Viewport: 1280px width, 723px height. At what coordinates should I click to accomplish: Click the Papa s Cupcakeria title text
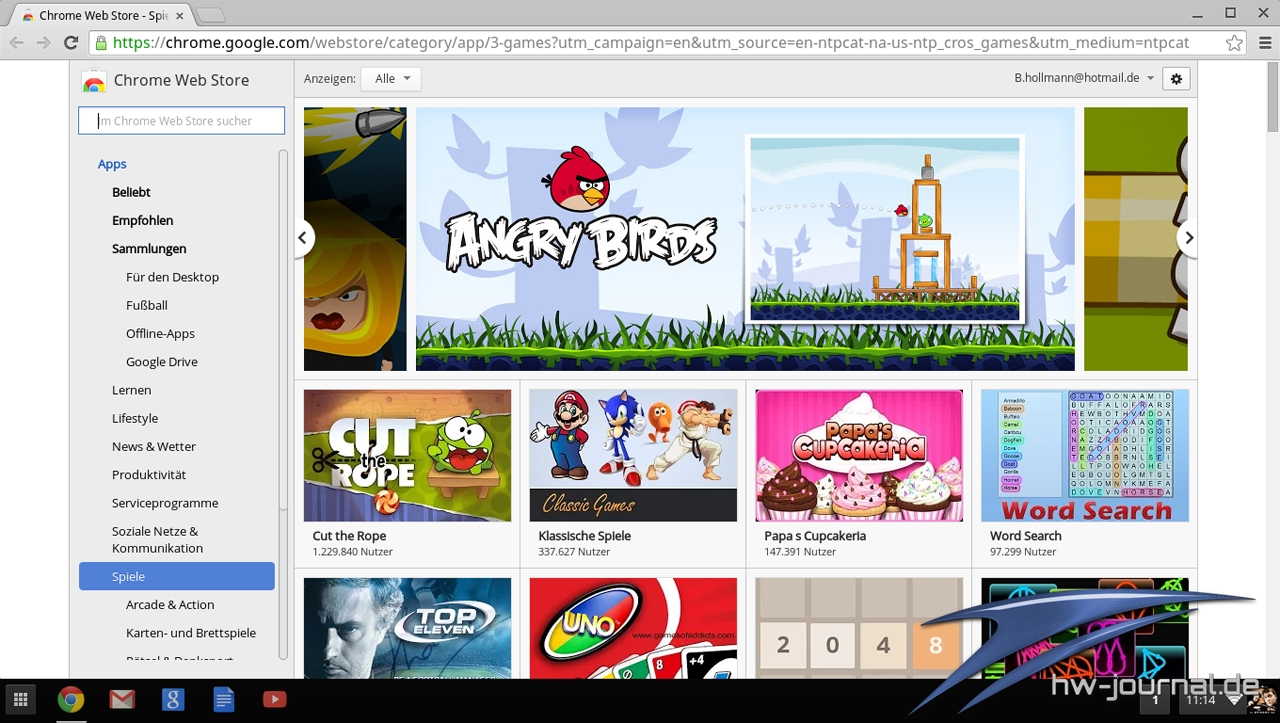point(815,536)
